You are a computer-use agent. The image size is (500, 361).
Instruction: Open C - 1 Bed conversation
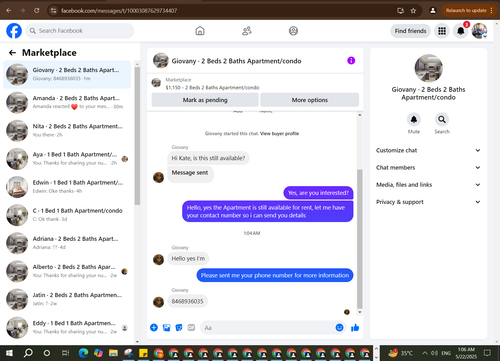click(x=67, y=215)
